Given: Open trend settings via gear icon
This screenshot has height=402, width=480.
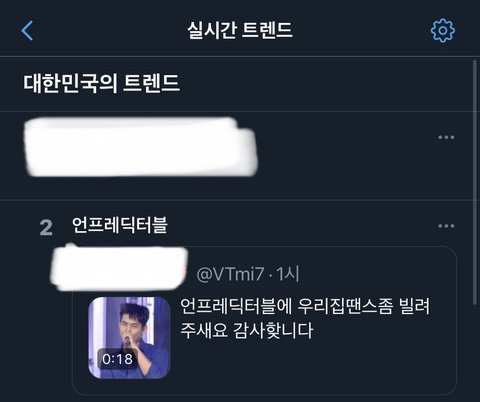Looking at the screenshot, I should click(443, 30).
